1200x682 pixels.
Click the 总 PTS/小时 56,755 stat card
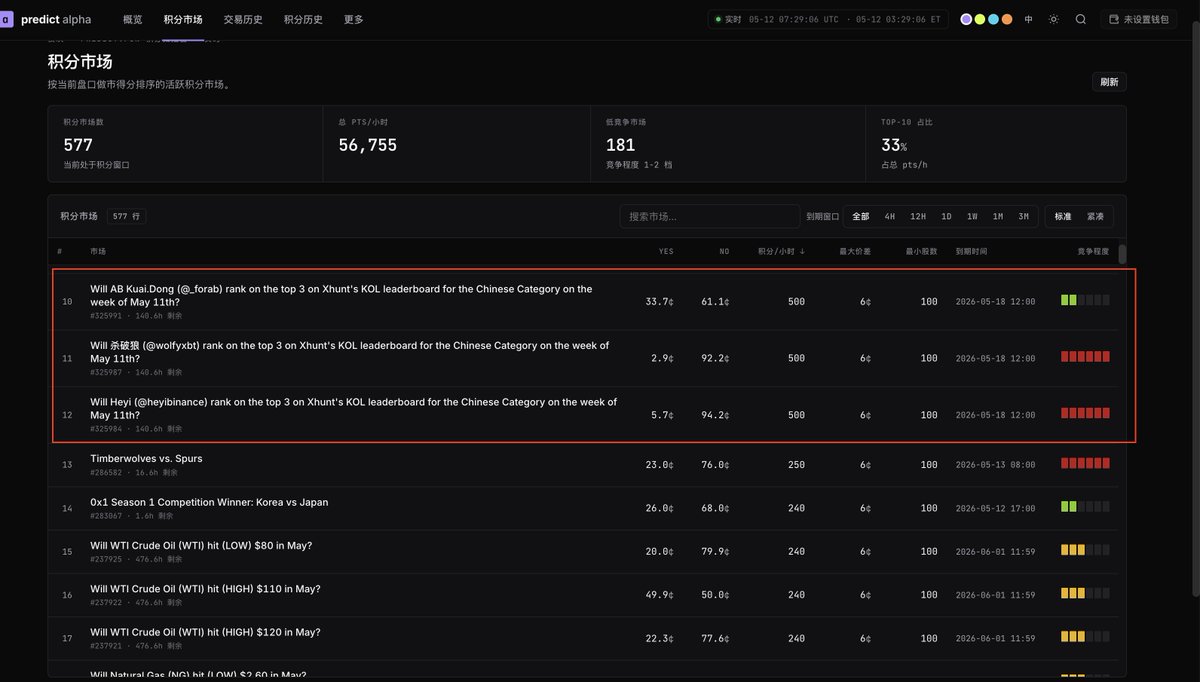click(x=457, y=144)
